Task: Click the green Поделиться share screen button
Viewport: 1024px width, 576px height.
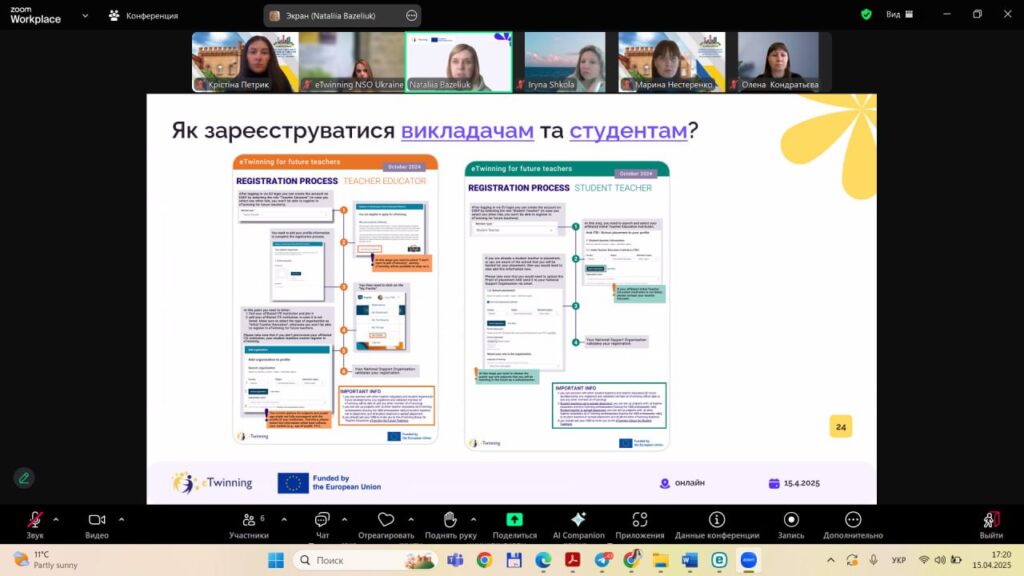Action: 514,520
